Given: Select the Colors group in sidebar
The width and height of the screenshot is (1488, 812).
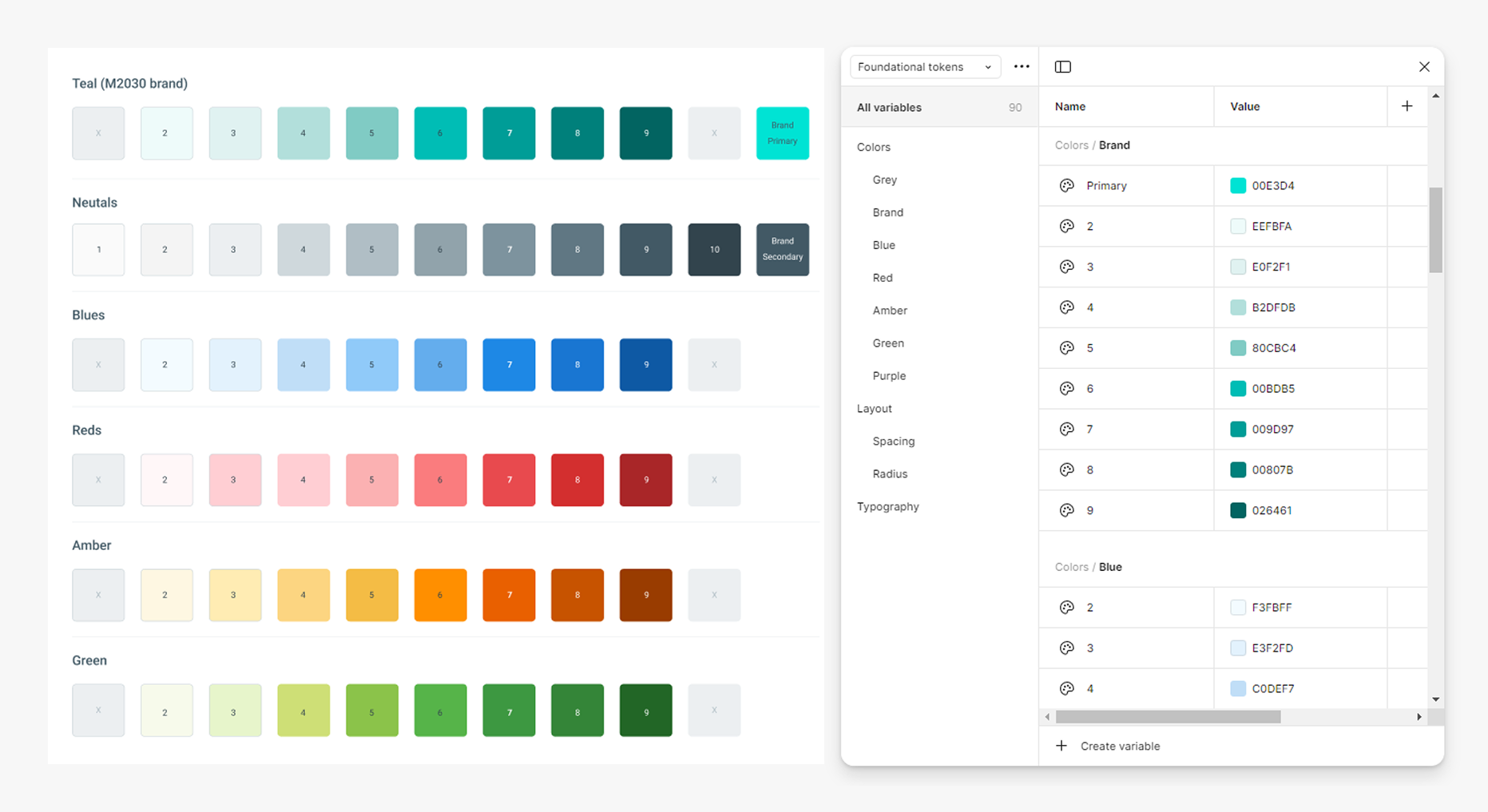Looking at the screenshot, I should 874,148.
